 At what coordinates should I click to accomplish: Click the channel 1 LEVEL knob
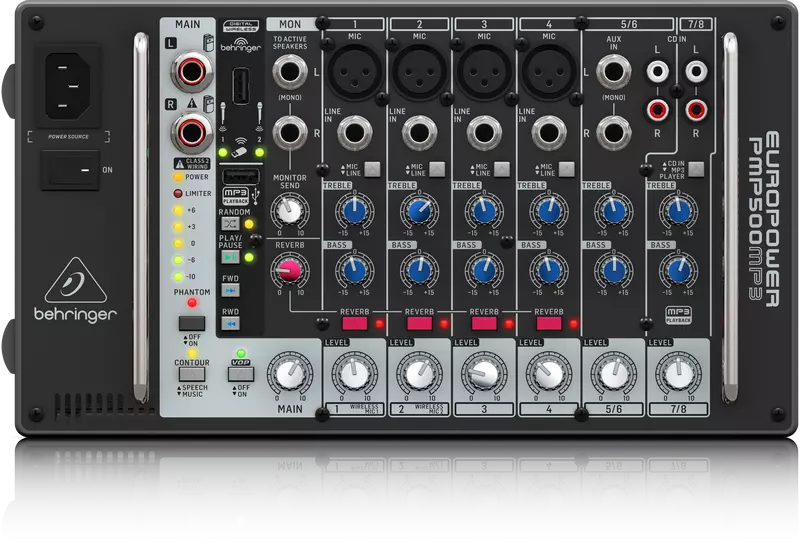pyautogui.click(x=355, y=375)
